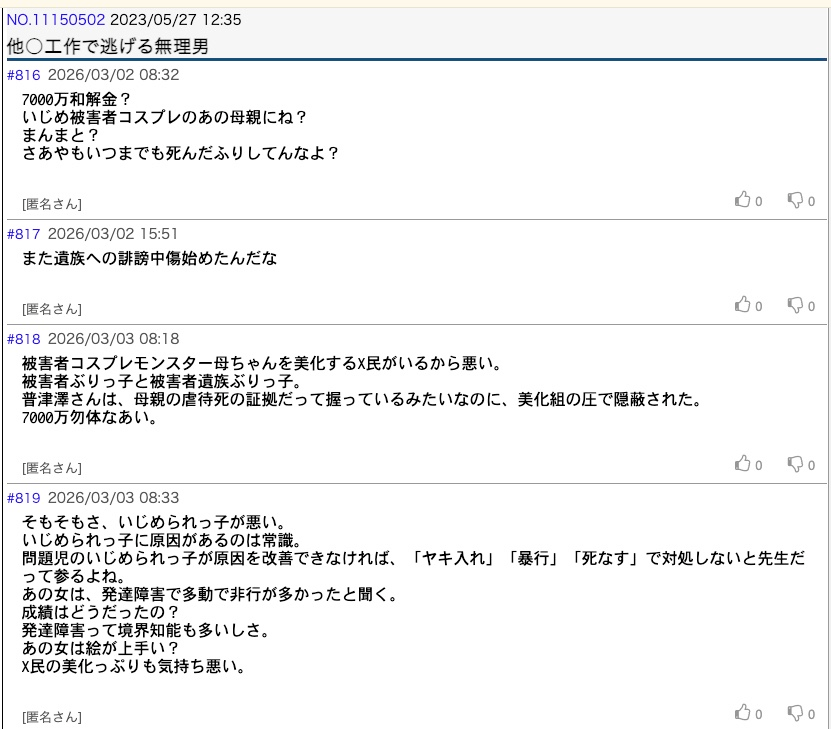The image size is (831, 729).
Task: Click 匿名さん author name under post #818
Action: coord(52,468)
